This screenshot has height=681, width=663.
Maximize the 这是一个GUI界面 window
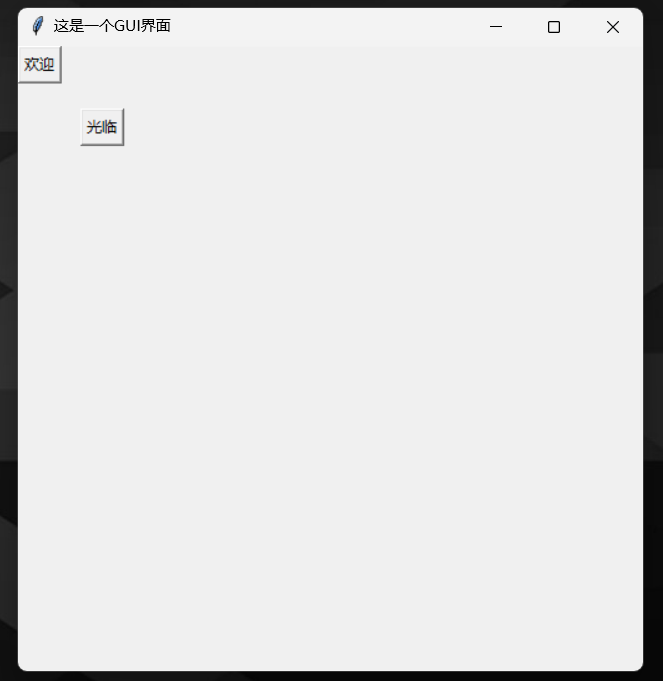coord(554,27)
